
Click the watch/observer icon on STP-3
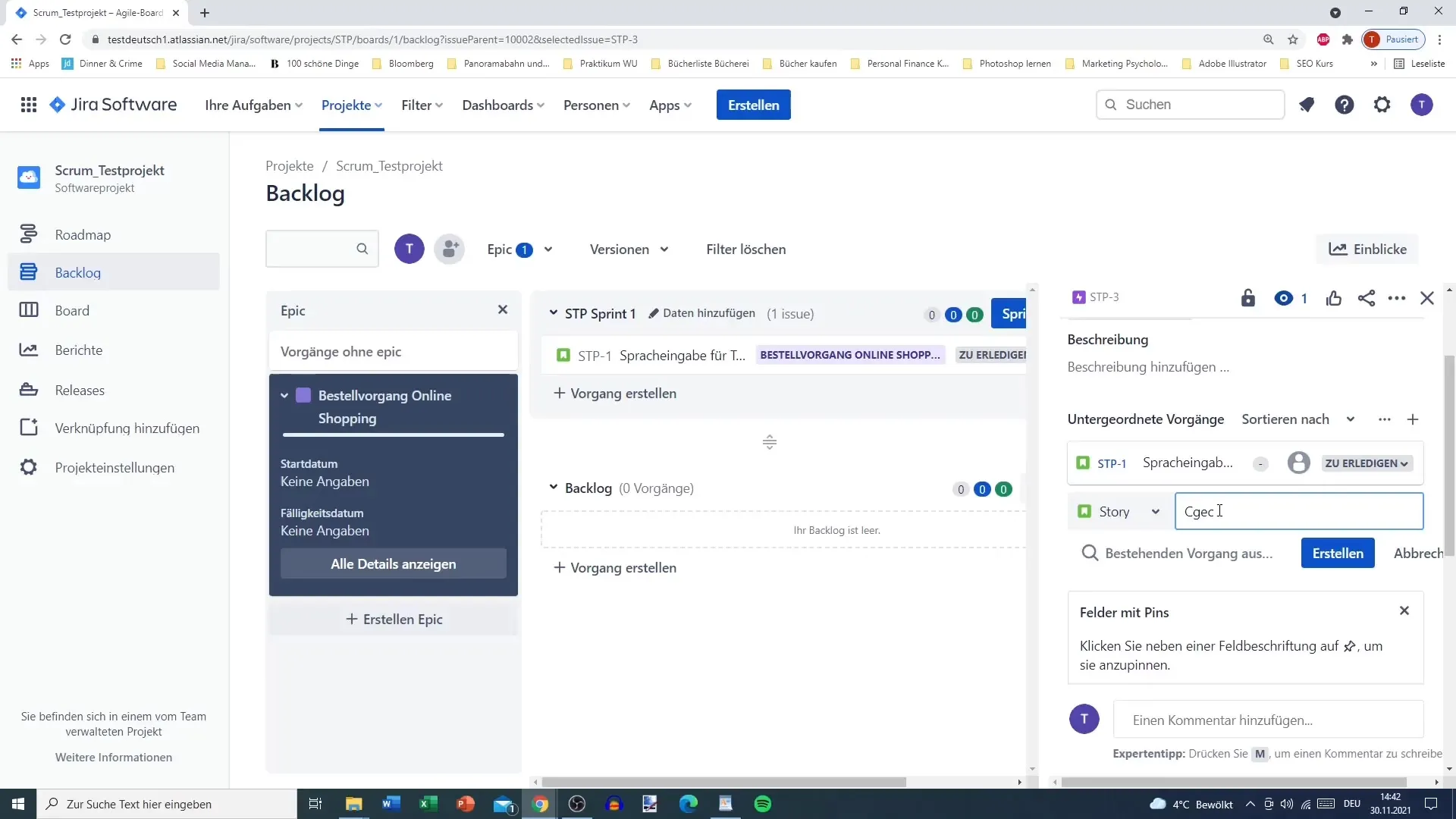pos(1285,297)
